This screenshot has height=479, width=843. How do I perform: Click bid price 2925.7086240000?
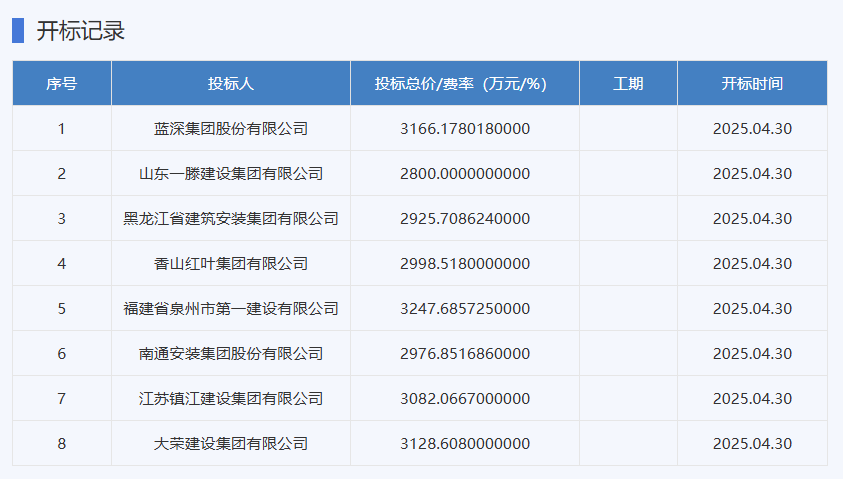(x=465, y=218)
